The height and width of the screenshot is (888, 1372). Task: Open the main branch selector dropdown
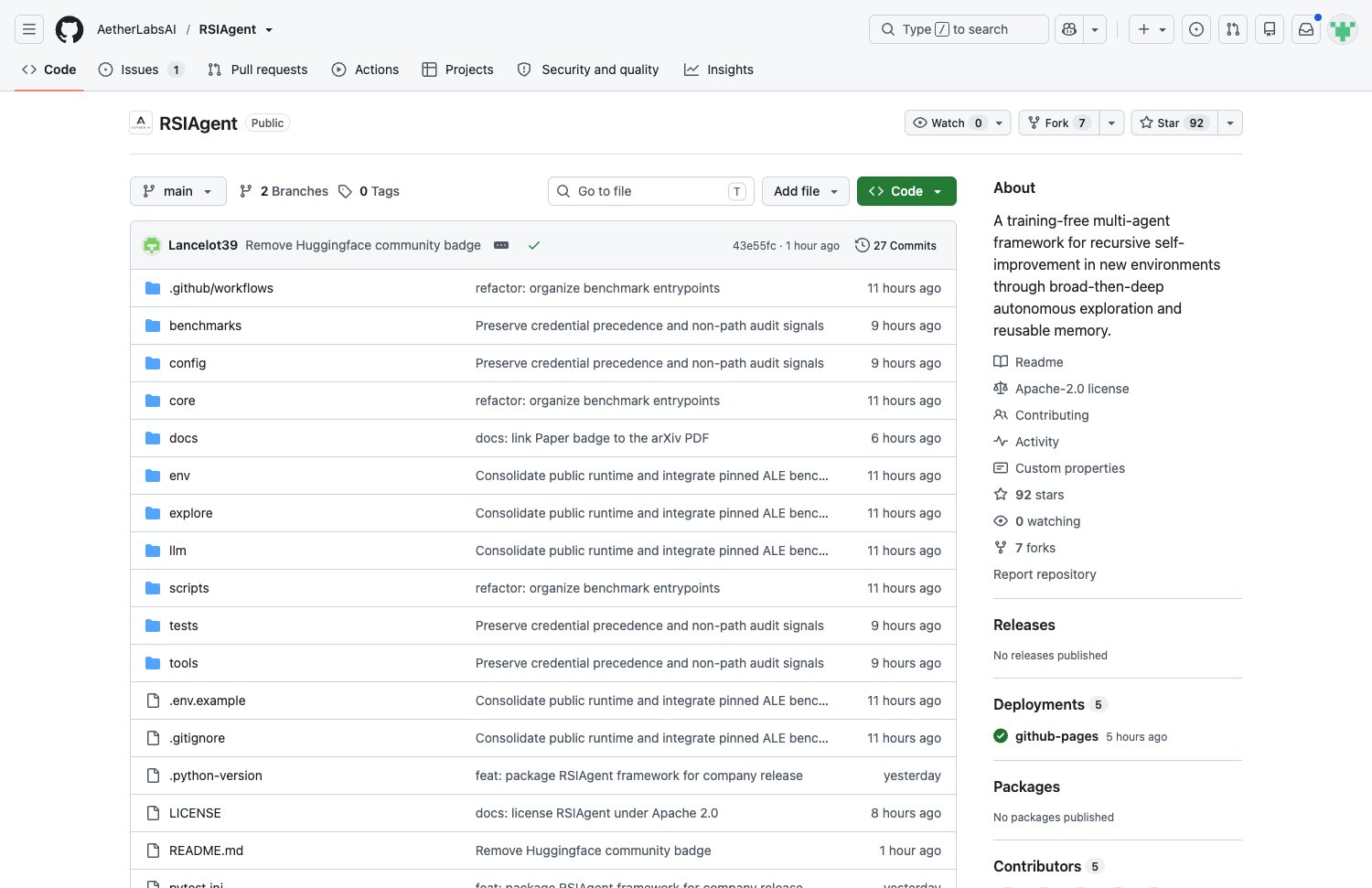point(178,191)
